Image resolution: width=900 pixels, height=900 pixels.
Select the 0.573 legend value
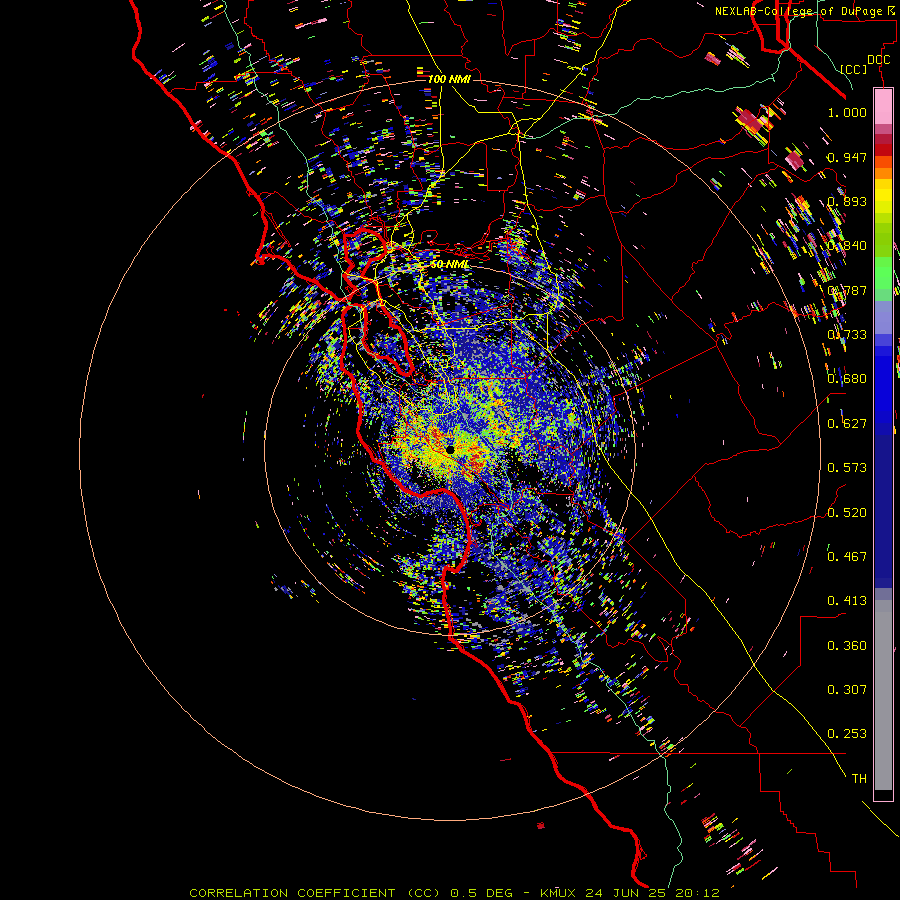tap(847, 467)
